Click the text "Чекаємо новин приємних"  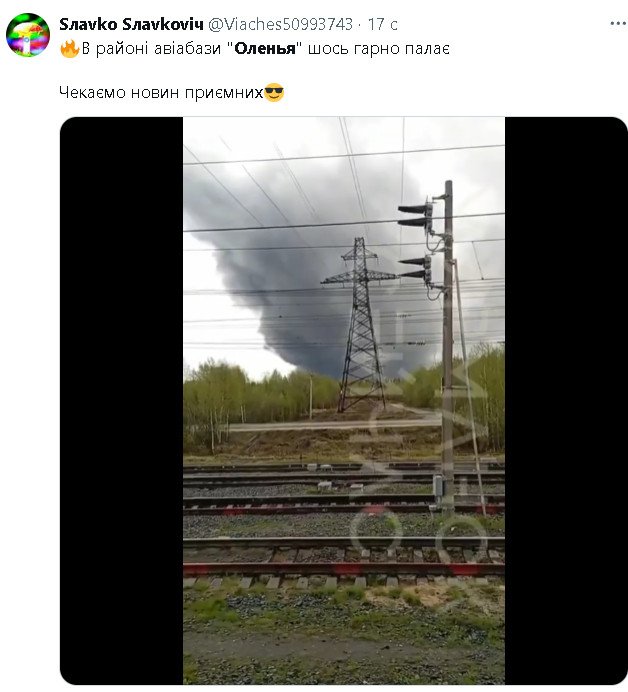tap(161, 93)
